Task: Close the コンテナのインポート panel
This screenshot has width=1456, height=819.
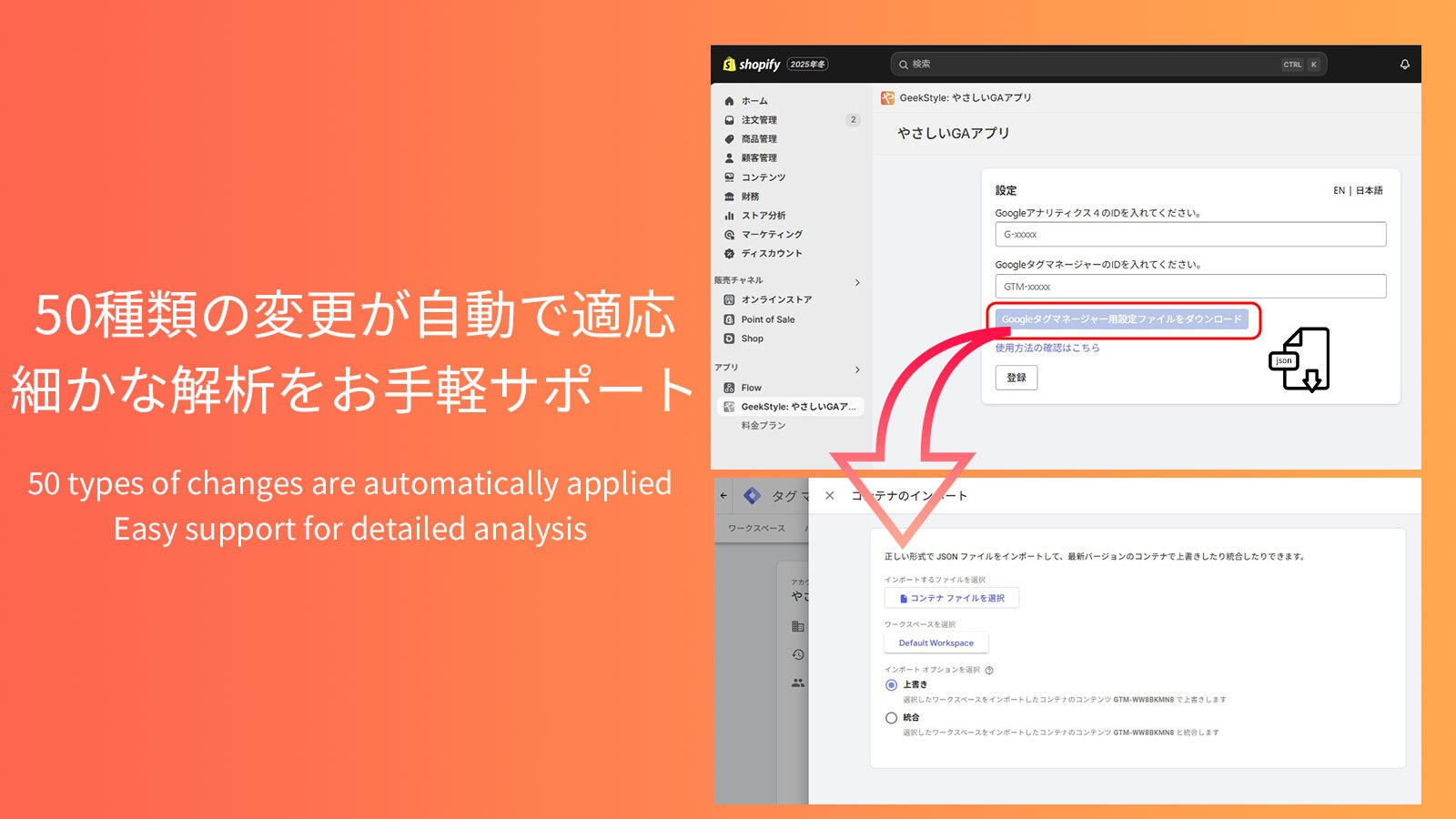Action: pos(829,496)
